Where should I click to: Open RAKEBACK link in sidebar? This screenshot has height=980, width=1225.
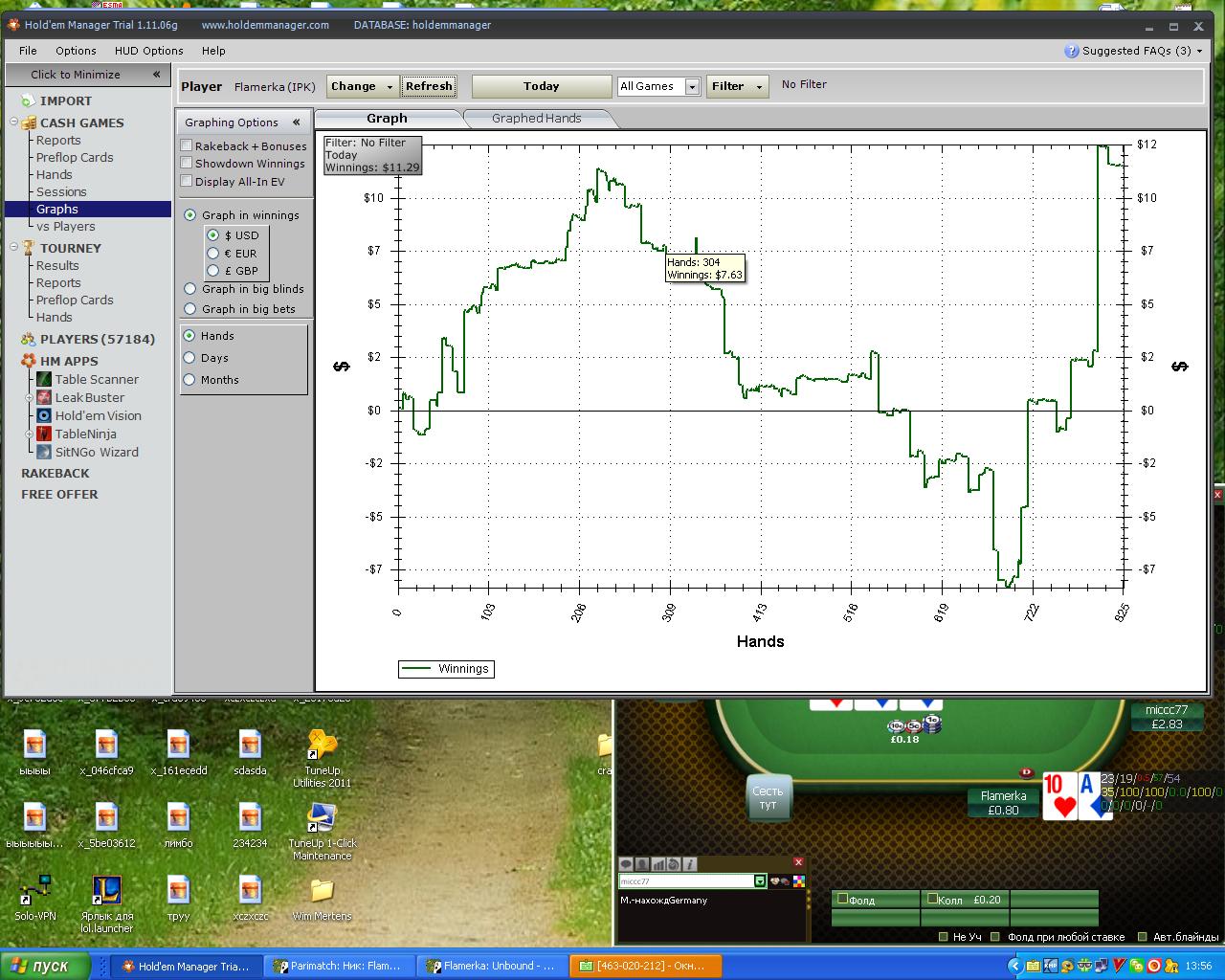point(56,474)
